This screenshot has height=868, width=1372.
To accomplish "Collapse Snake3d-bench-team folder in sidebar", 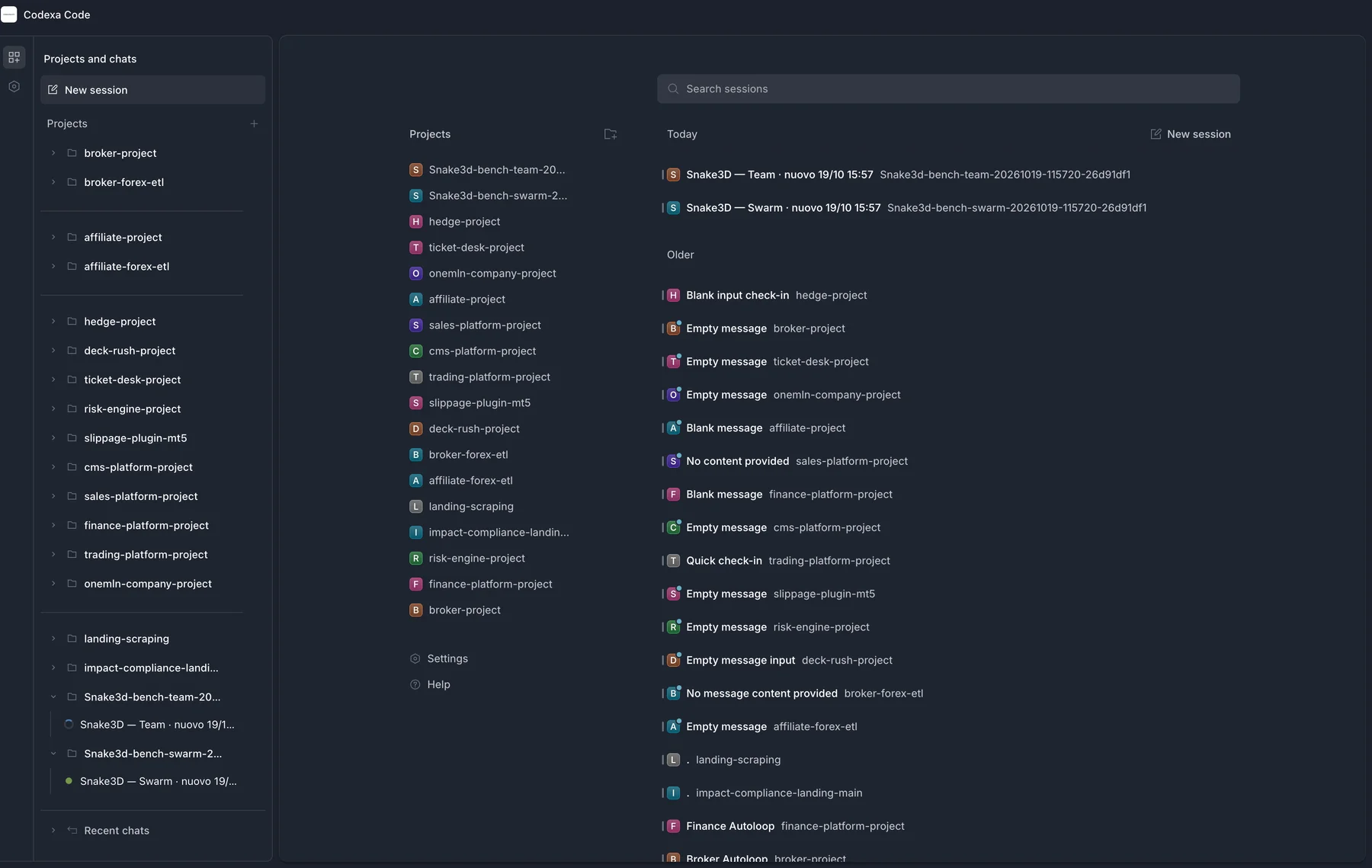I will click(x=53, y=697).
